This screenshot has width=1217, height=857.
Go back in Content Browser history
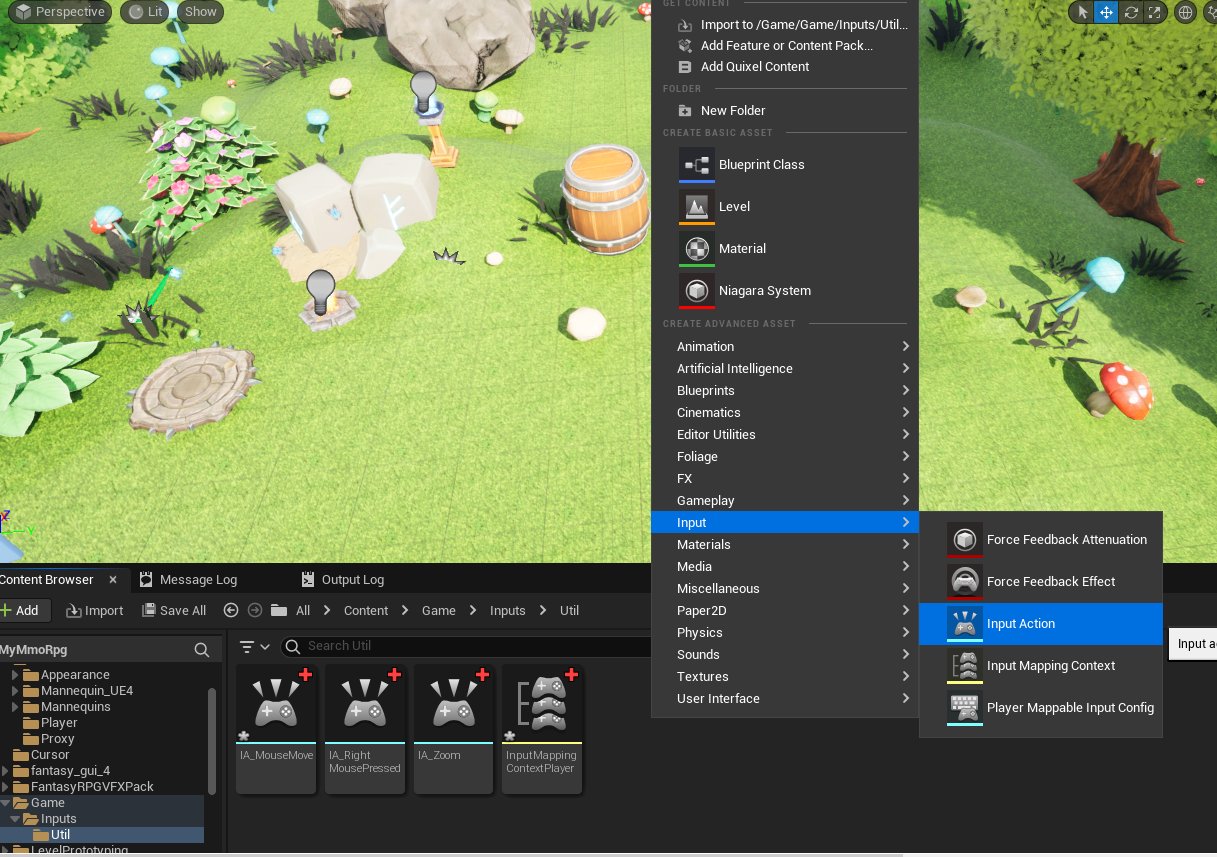click(x=231, y=610)
